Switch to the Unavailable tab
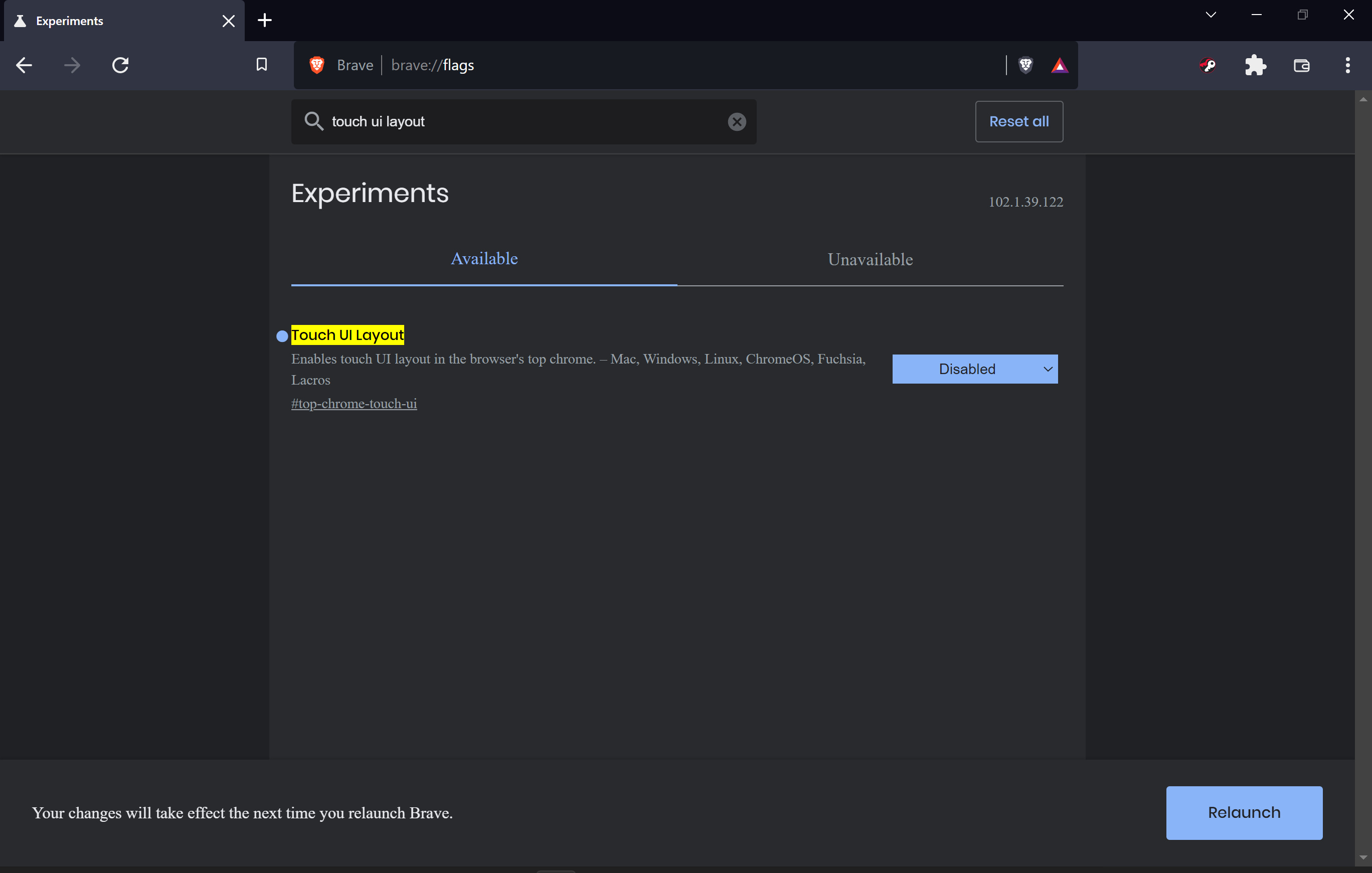 (x=870, y=260)
